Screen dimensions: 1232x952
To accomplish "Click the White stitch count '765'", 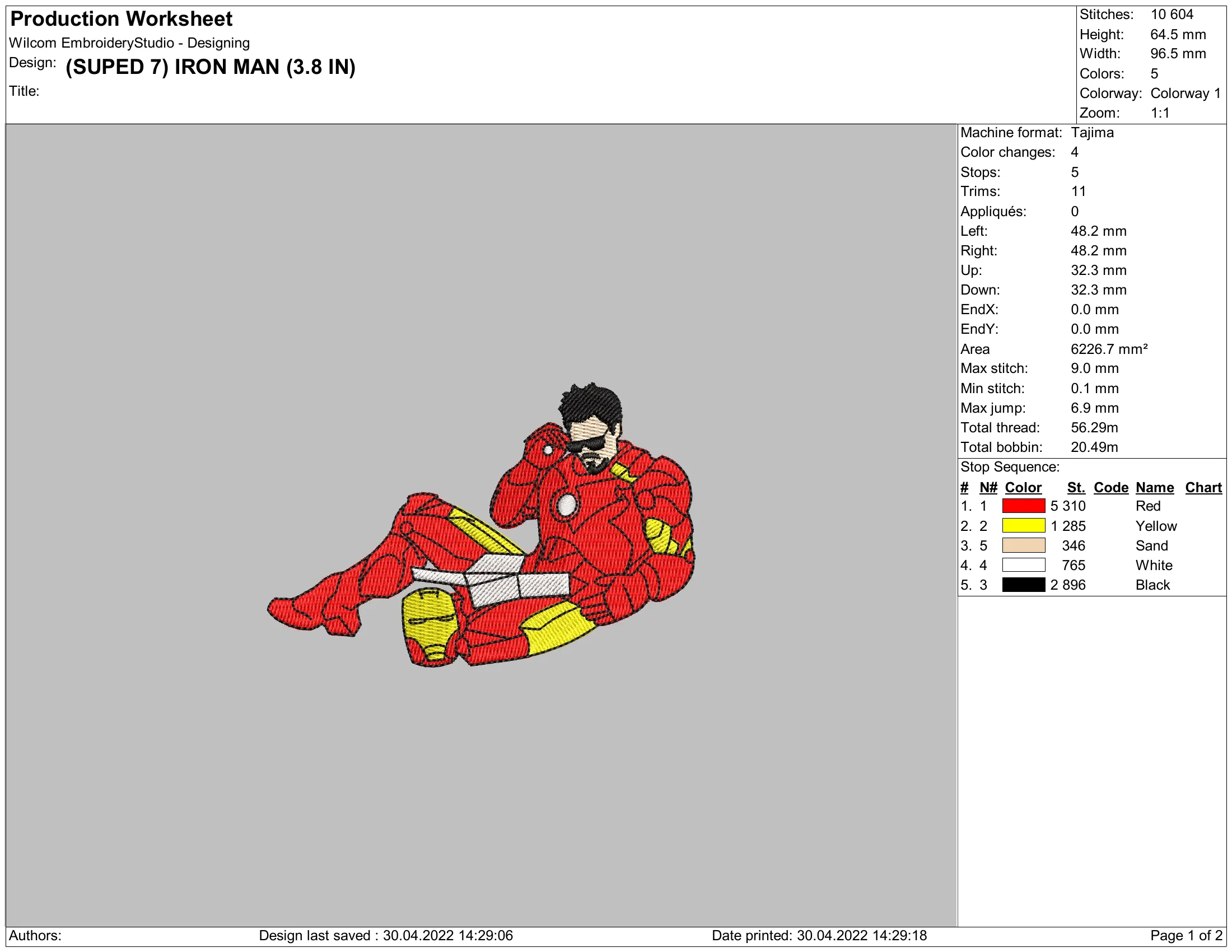I will point(1074,565).
